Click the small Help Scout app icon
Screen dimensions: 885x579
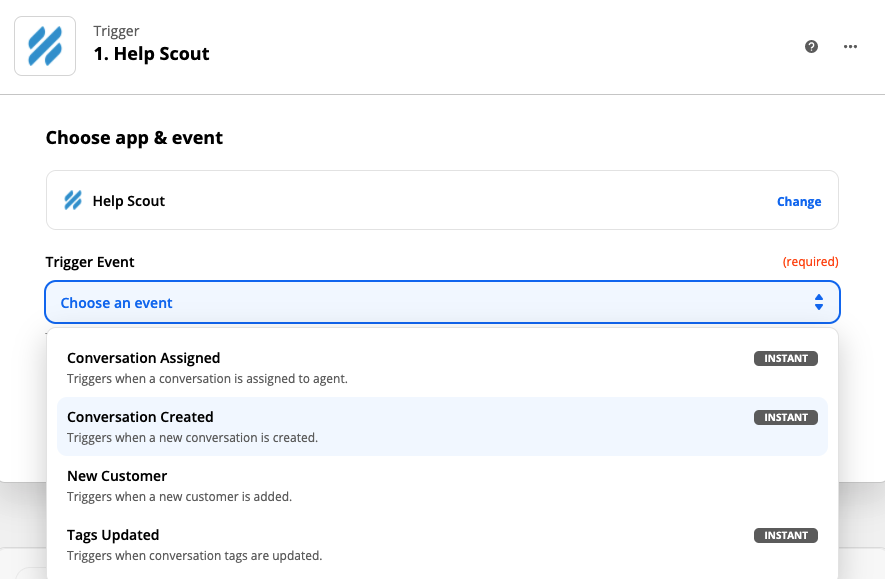tap(73, 200)
